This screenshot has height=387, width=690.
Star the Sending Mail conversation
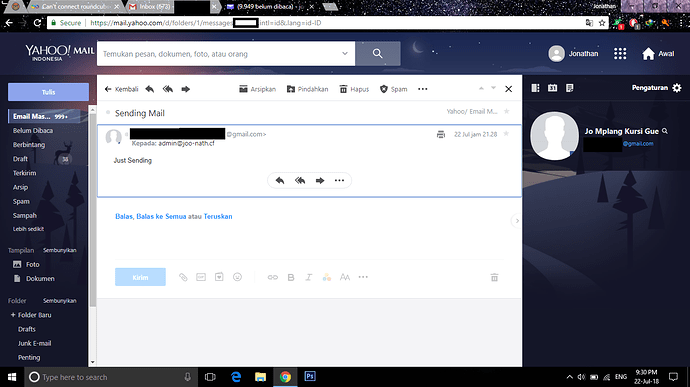coord(506,111)
